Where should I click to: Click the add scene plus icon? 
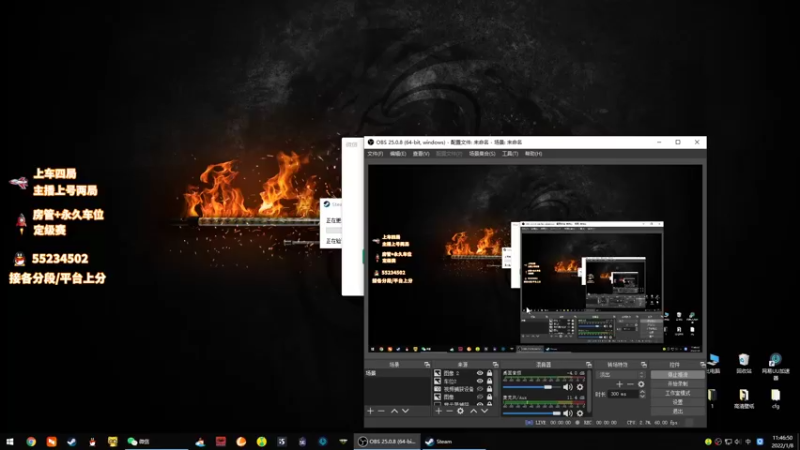[370, 411]
